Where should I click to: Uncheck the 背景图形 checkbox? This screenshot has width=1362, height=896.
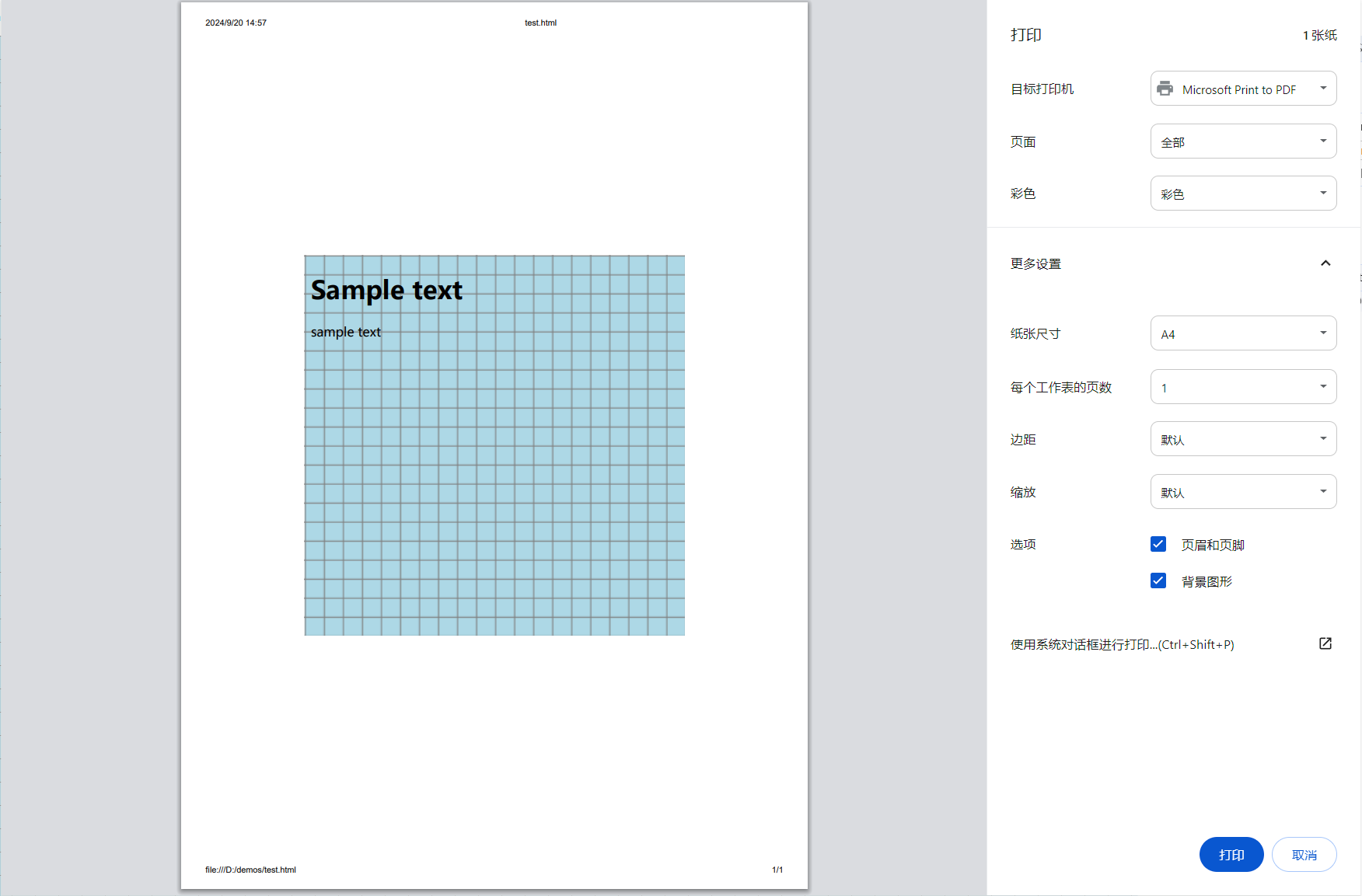(x=1158, y=580)
